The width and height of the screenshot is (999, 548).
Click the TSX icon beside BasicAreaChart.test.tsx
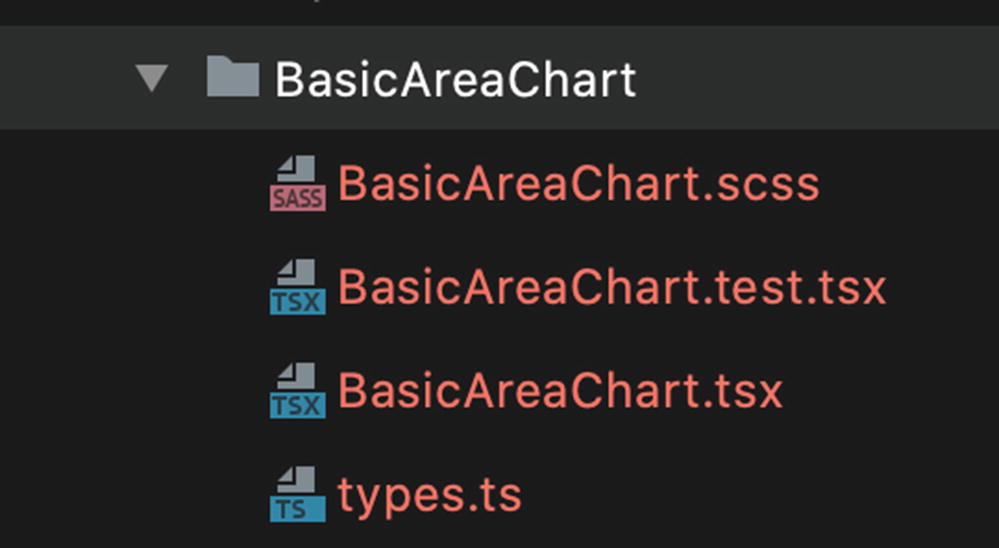297,287
